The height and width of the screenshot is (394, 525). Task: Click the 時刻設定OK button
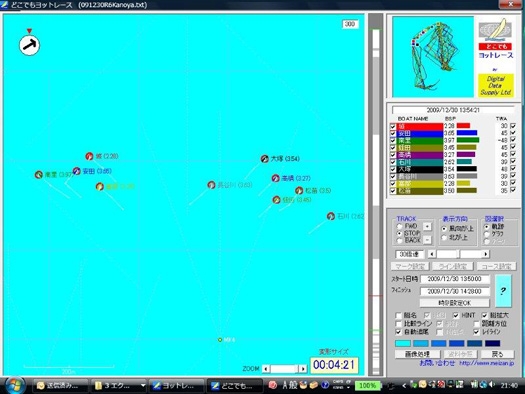tap(455, 303)
